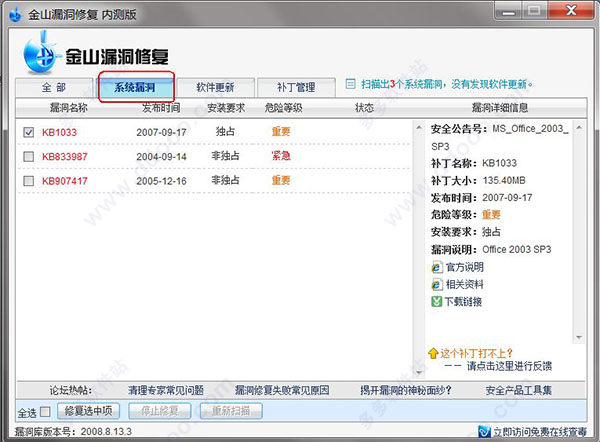This screenshot has height=442, width=600.
Task: Open the 相关资料 IE icon
Action: pos(436,284)
